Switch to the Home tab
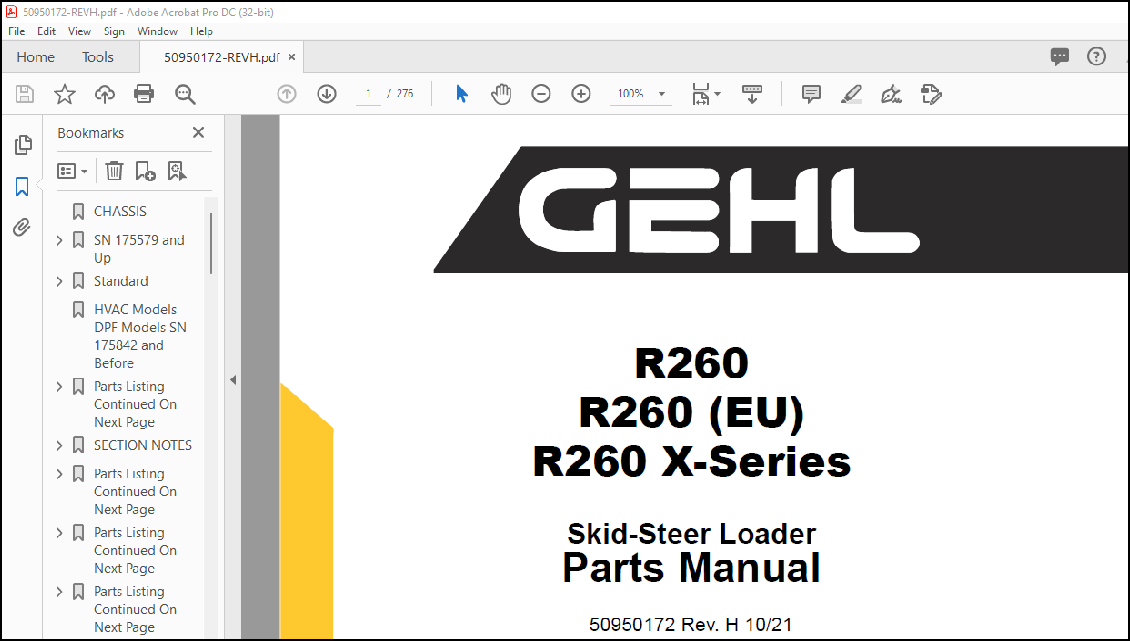The height and width of the screenshot is (641, 1130). tap(35, 57)
